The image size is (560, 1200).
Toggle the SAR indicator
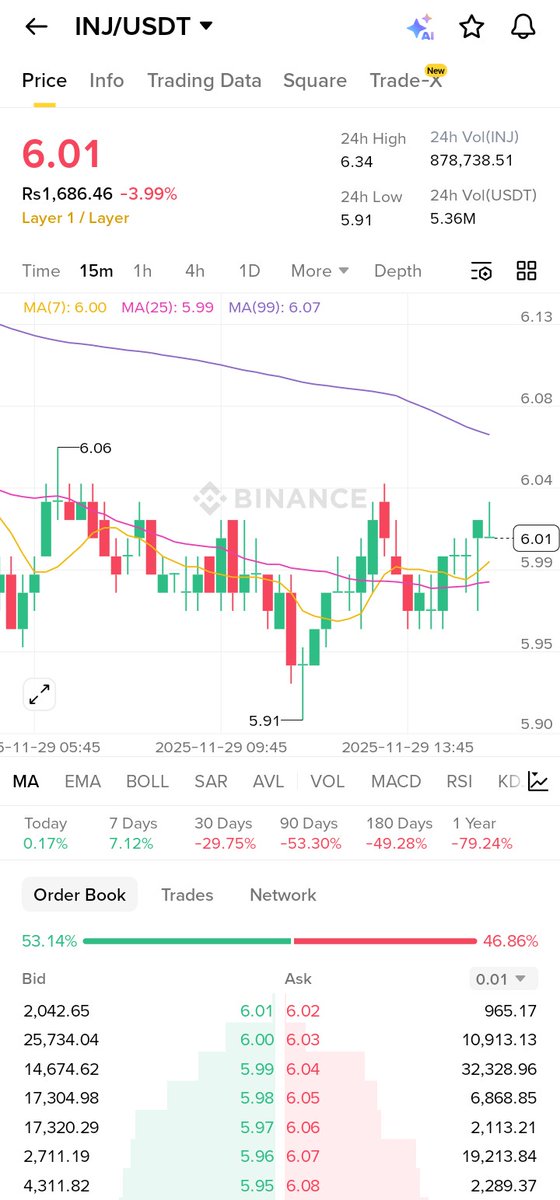coord(211,781)
